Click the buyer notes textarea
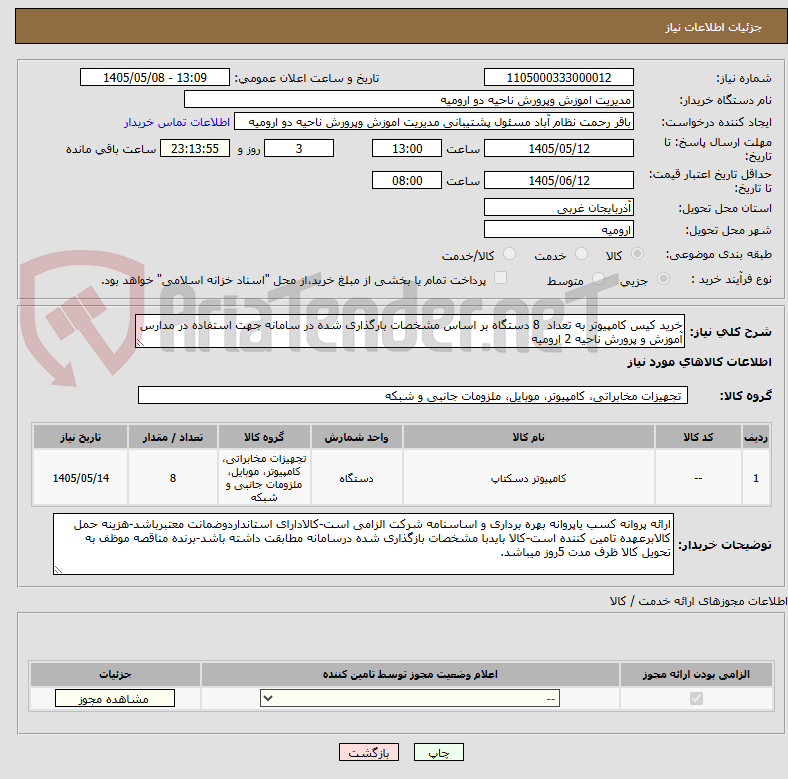The width and height of the screenshot is (788, 779). coord(363,544)
